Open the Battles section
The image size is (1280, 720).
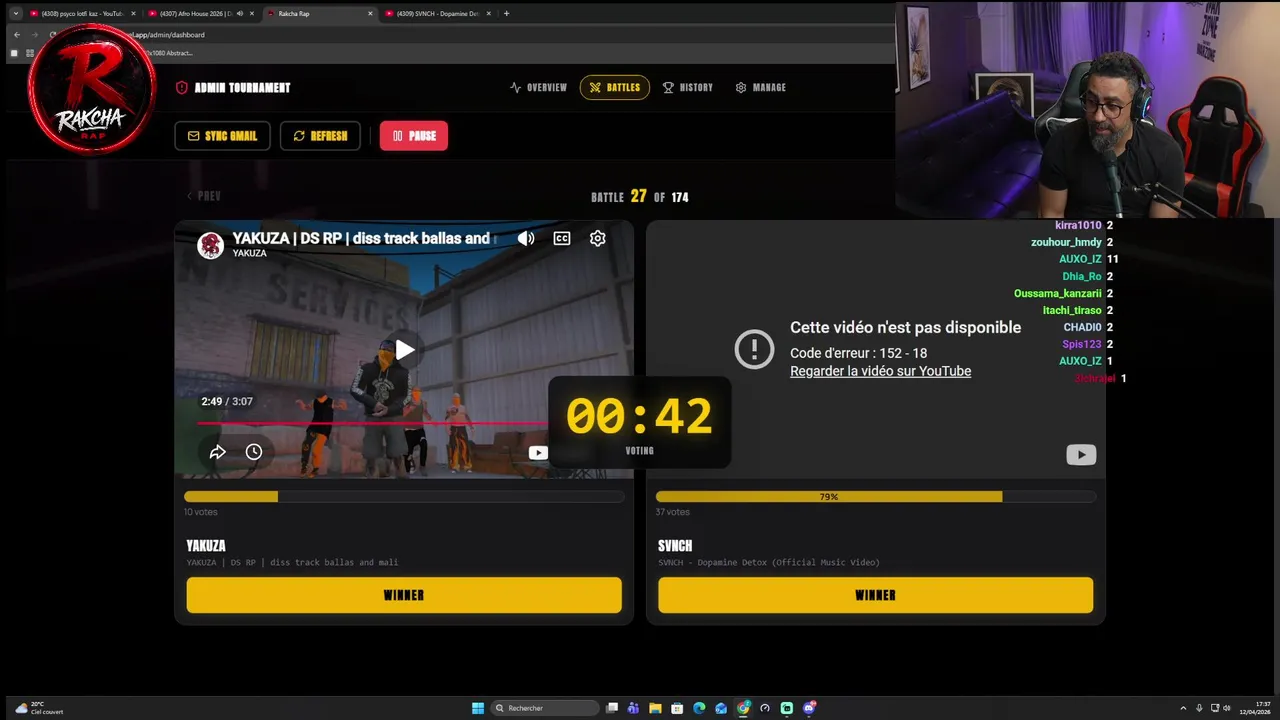(x=614, y=88)
